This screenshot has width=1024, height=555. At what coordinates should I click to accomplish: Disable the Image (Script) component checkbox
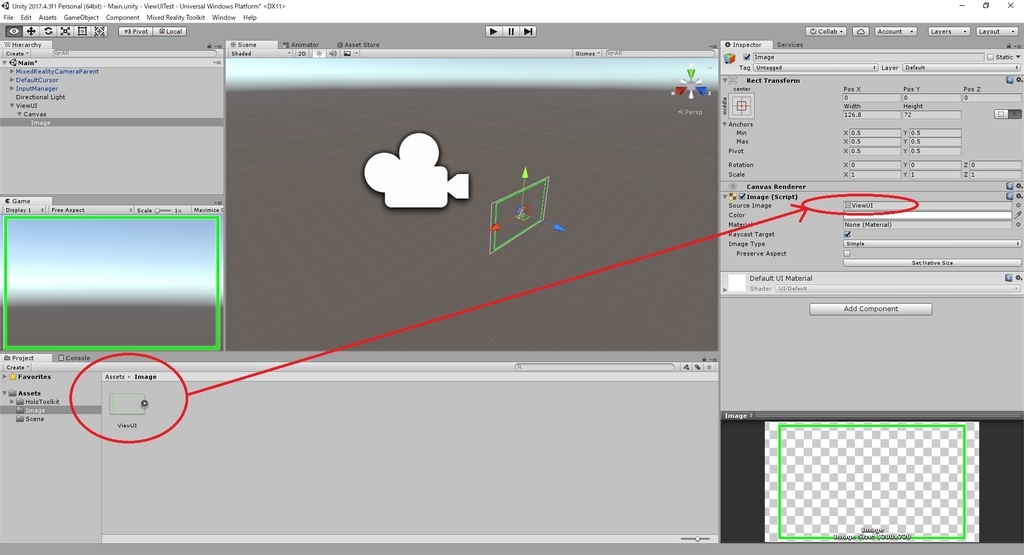743,196
